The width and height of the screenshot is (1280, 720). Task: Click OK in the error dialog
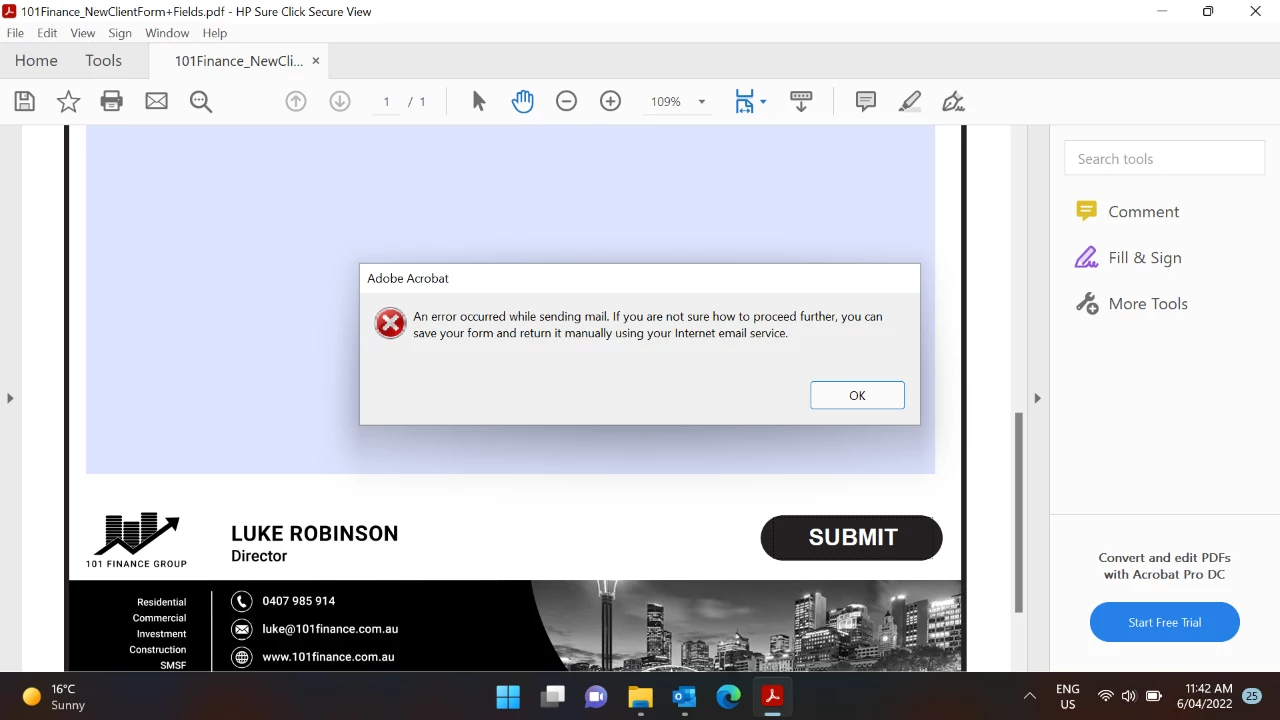click(857, 395)
